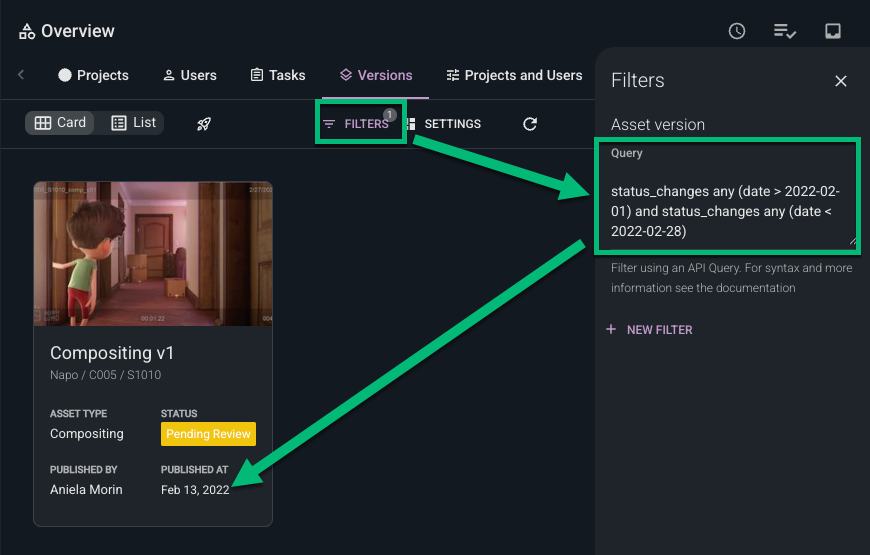The width and height of the screenshot is (870, 555).
Task: Close the Filters panel
Action: tap(841, 81)
